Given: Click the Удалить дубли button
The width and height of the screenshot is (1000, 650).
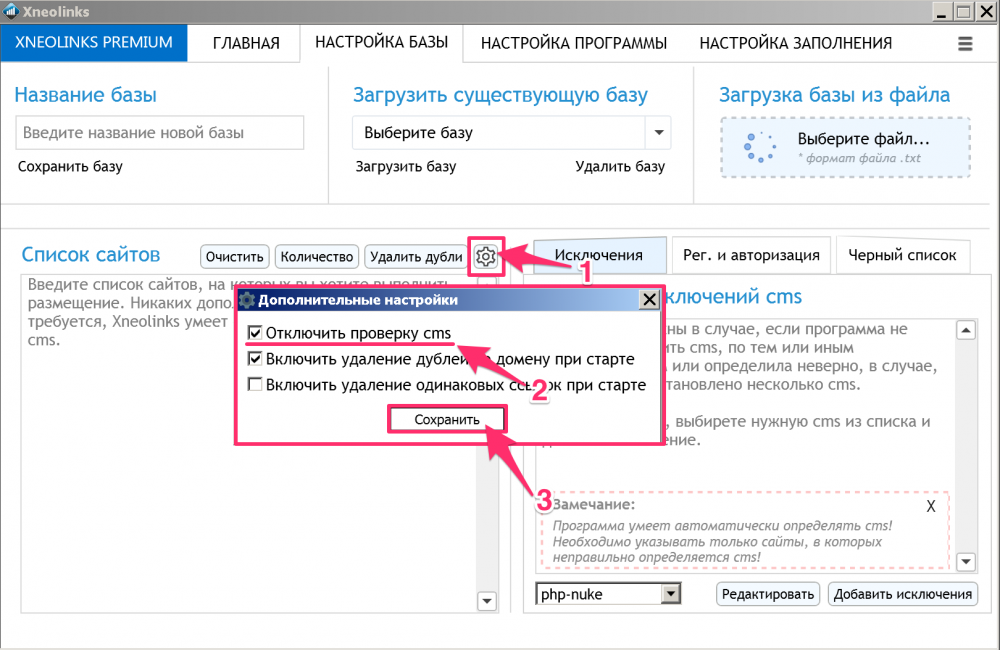Looking at the screenshot, I should click(416, 256).
